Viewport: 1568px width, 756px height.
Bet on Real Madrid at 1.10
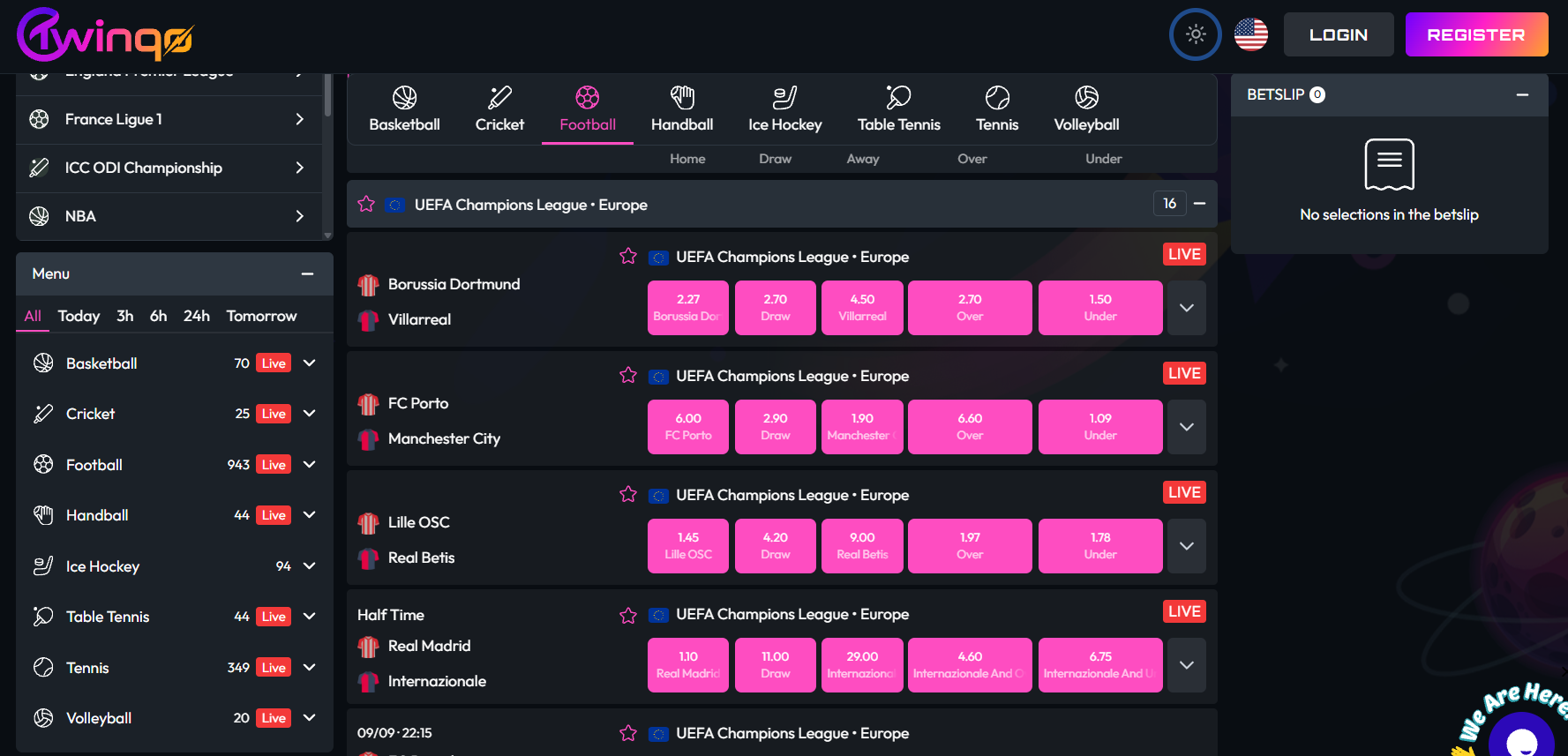point(688,665)
